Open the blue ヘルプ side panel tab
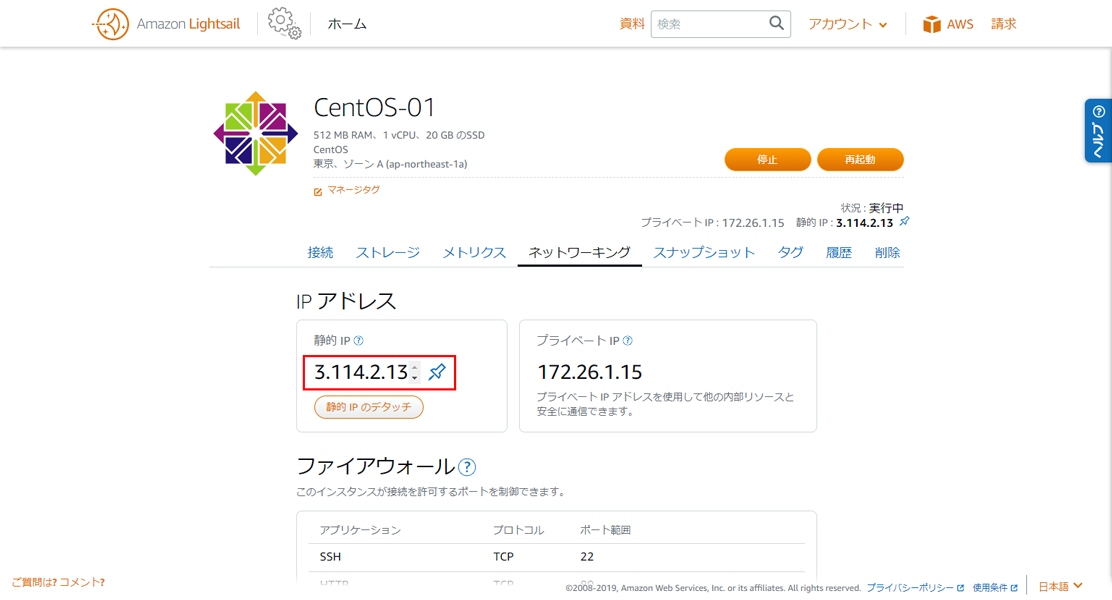 tap(1098, 130)
